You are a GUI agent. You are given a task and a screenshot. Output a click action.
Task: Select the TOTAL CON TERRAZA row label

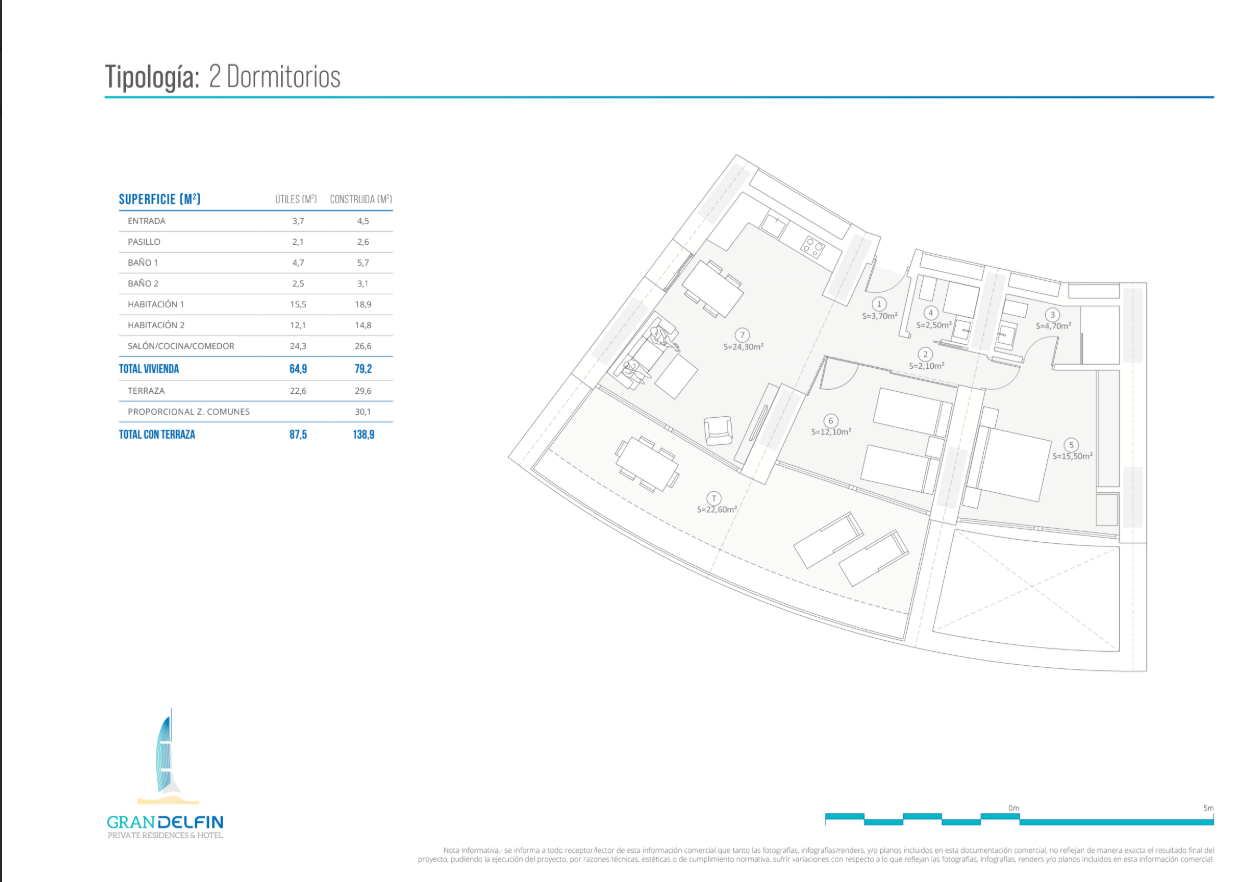pos(157,435)
